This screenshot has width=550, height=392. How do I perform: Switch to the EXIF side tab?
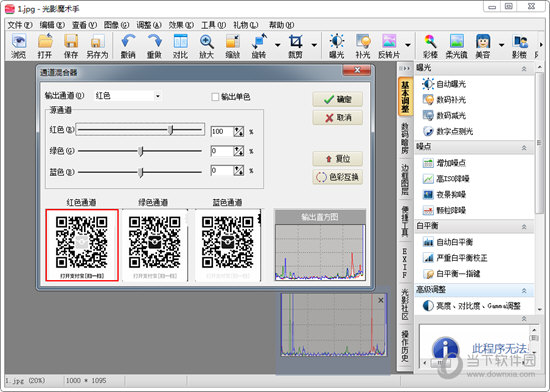[x=405, y=263]
